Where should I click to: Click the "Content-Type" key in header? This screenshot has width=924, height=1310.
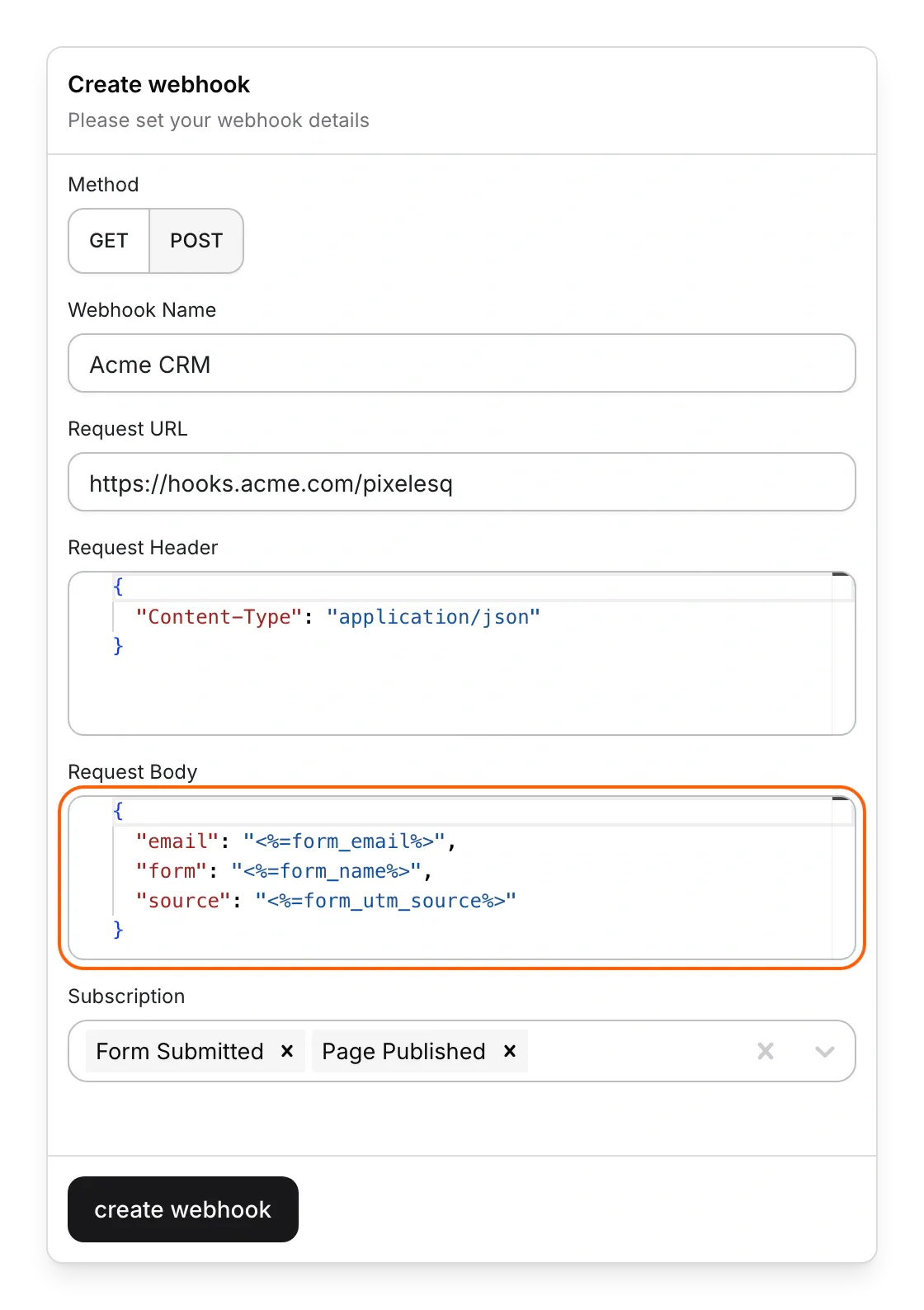pyautogui.click(x=219, y=617)
